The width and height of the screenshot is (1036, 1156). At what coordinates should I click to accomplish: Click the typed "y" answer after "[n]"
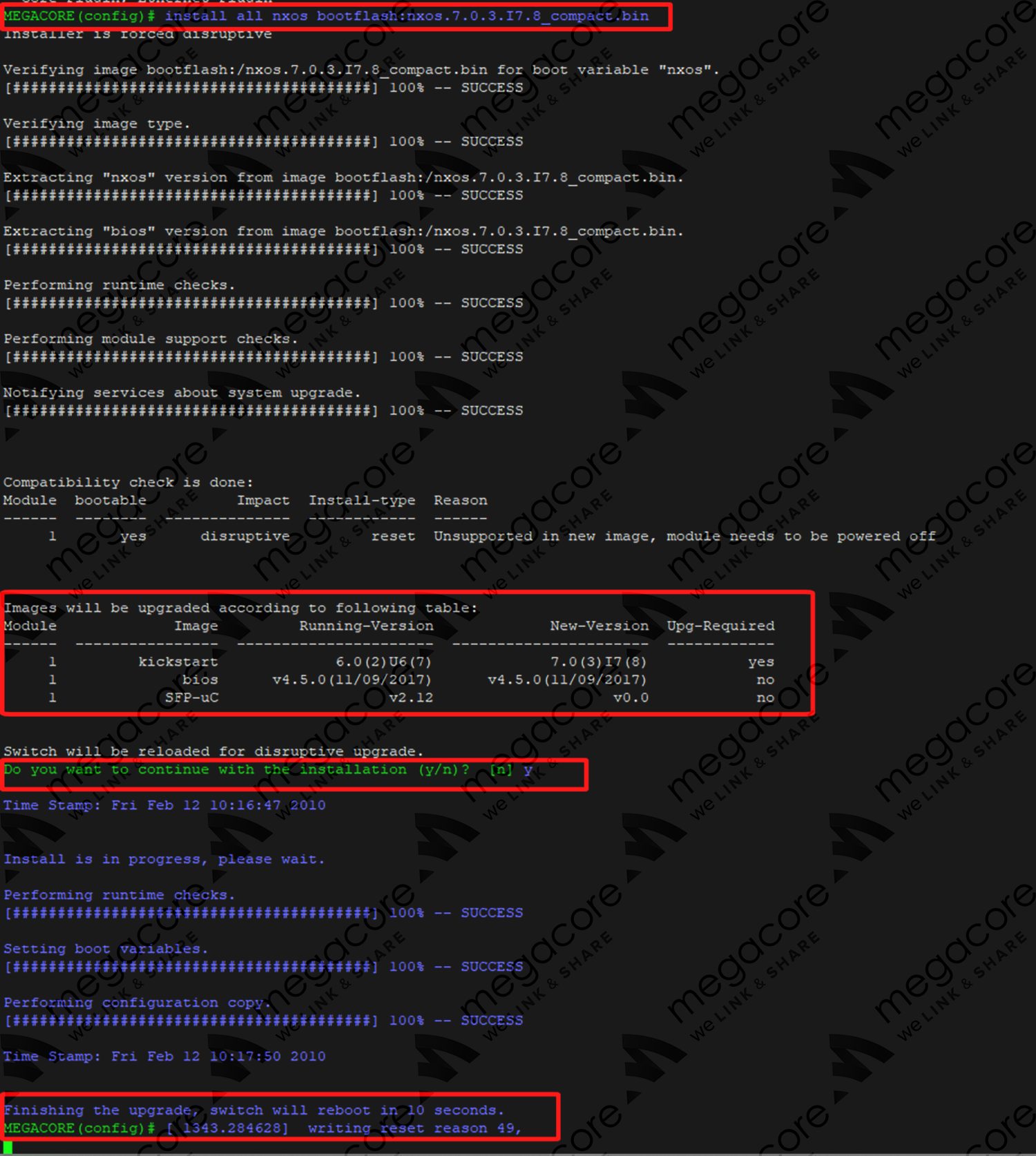tap(528, 771)
